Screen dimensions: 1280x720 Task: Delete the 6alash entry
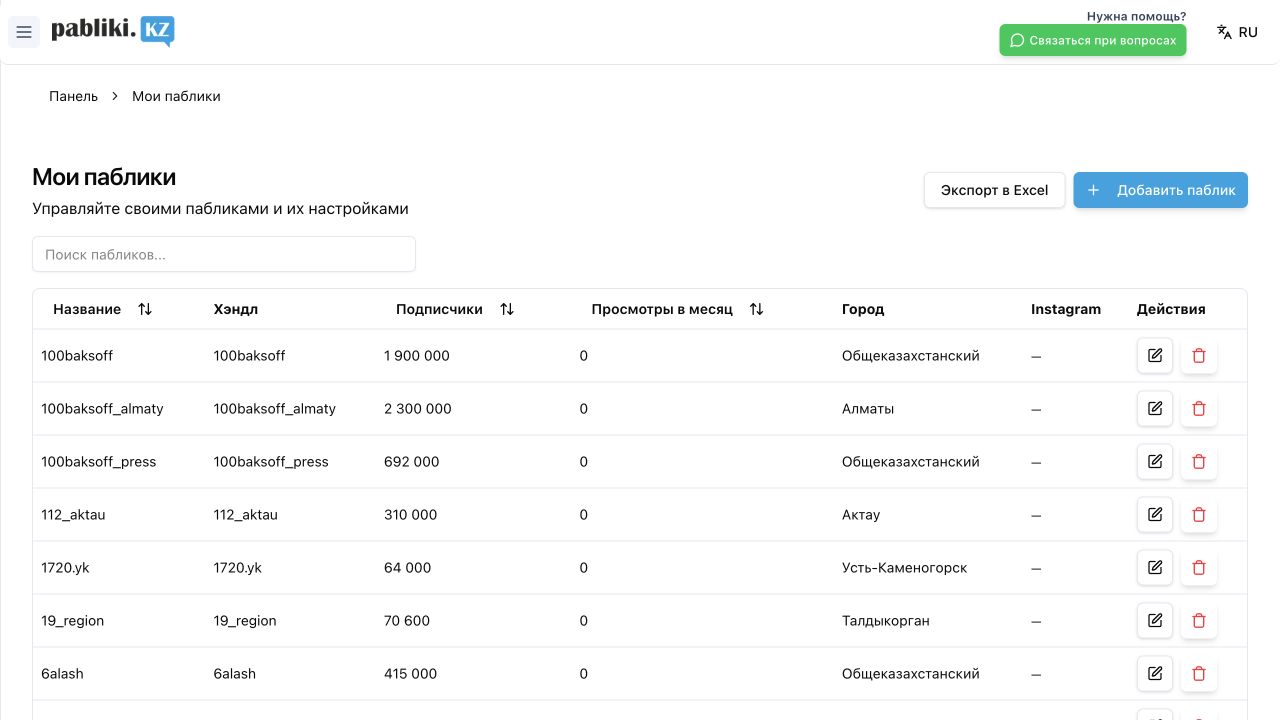pyautogui.click(x=1199, y=673)
